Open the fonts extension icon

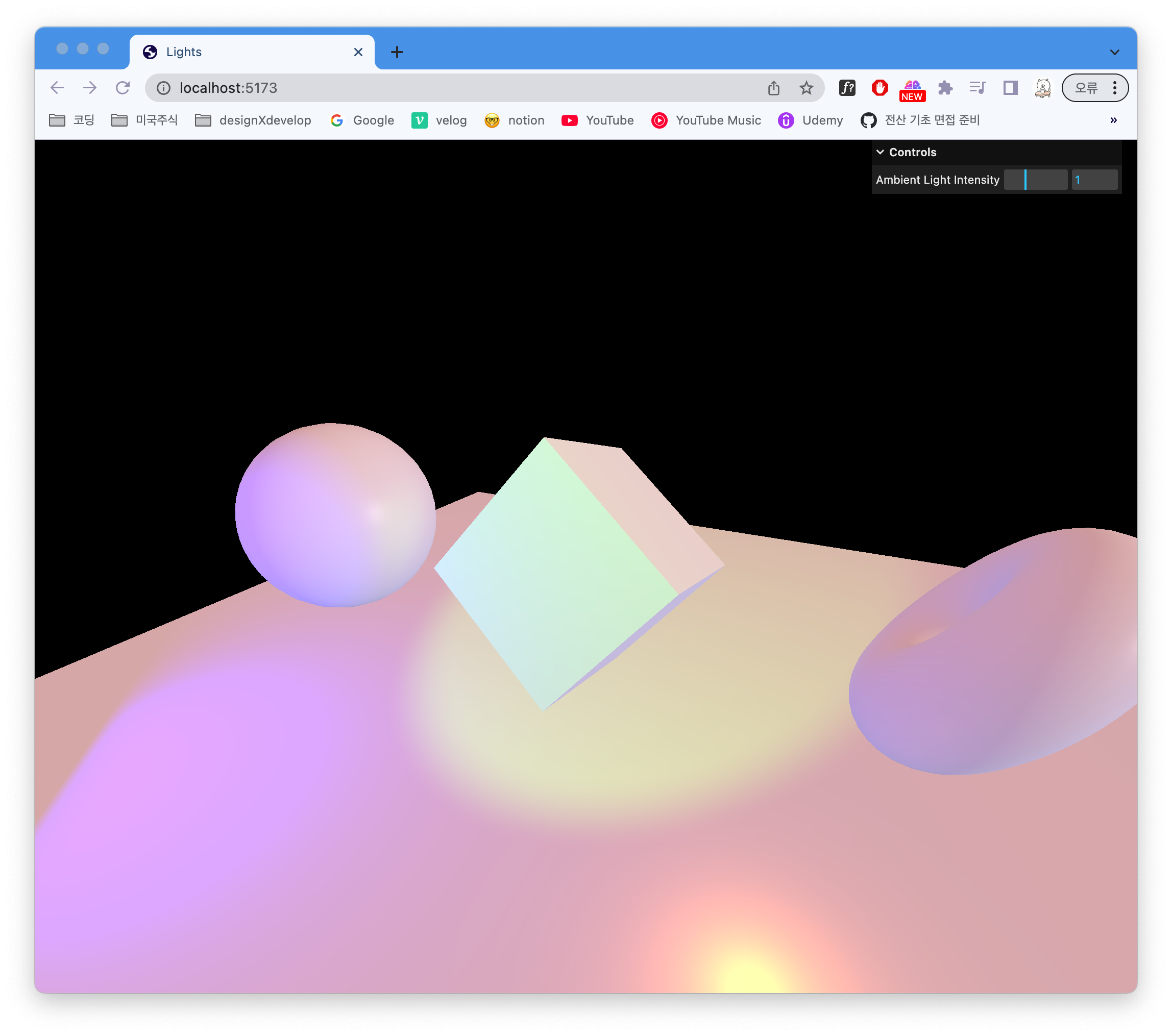(x=847, y=88)
